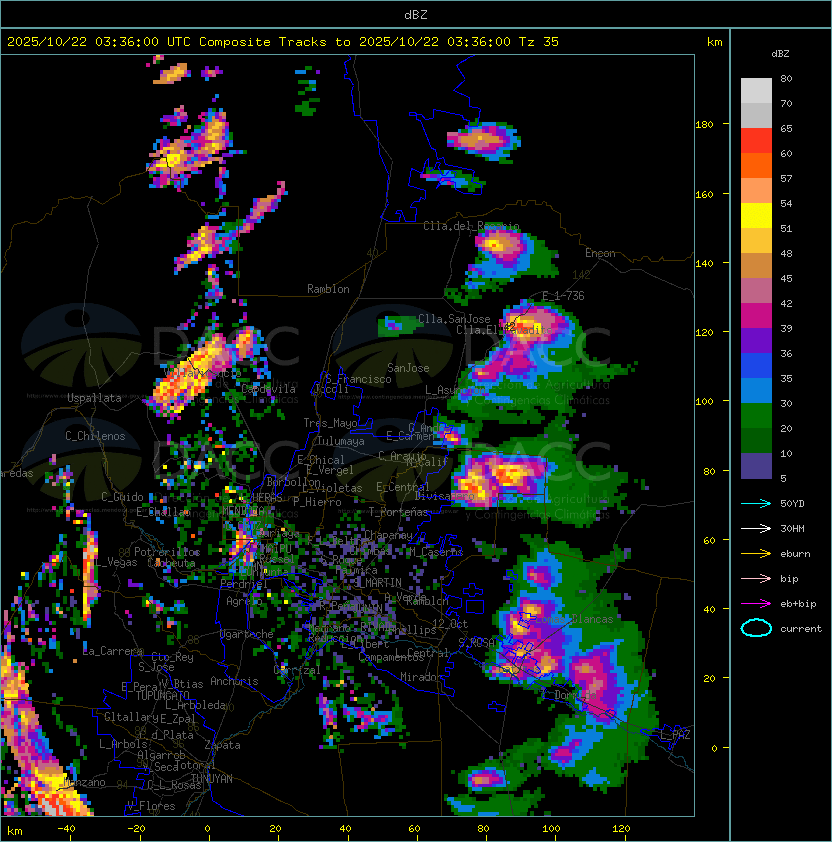Image resolution: width=832 pixels, height=842 pixels.
Task: Click the 'eburn' legend label
Action: coord(795,554)
